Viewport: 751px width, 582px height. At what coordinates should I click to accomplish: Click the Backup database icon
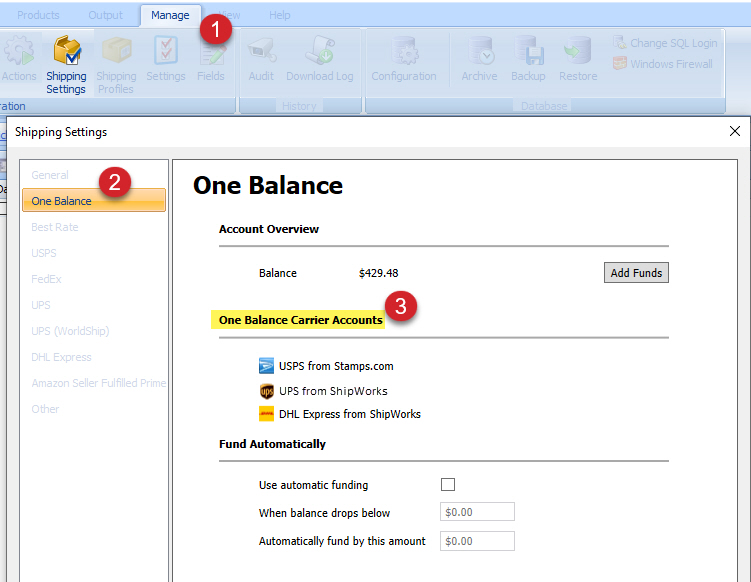(x=528, y=58)
